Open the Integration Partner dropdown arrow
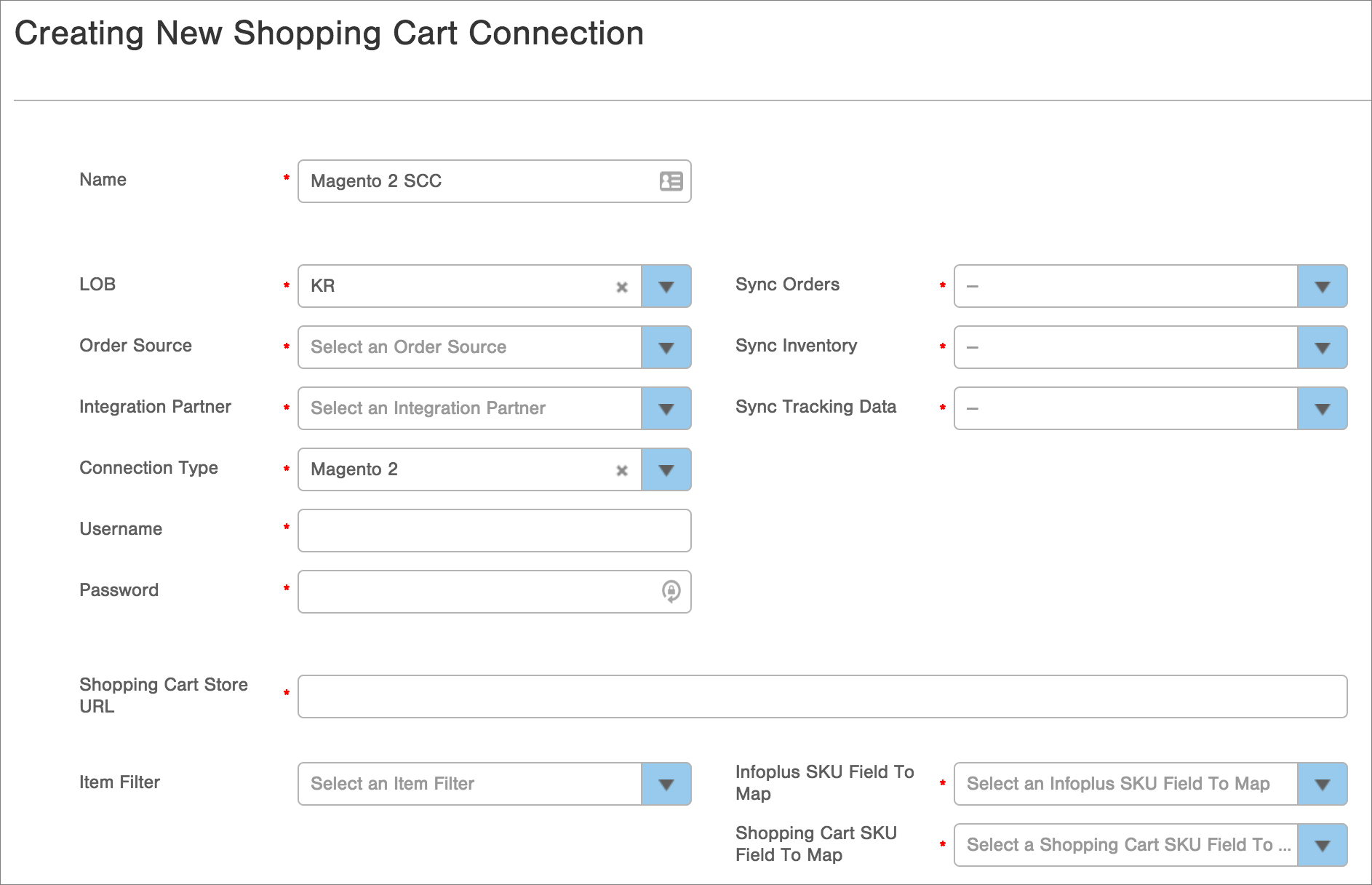 point(666,408)
